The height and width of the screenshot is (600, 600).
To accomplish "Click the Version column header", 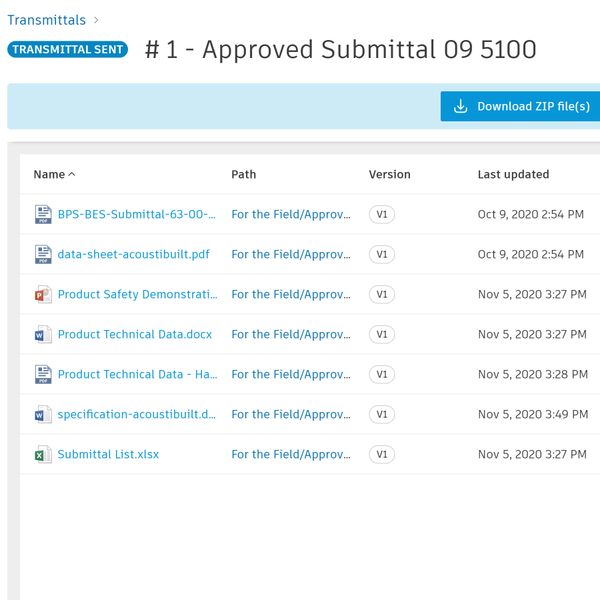I will coord(389,174).
